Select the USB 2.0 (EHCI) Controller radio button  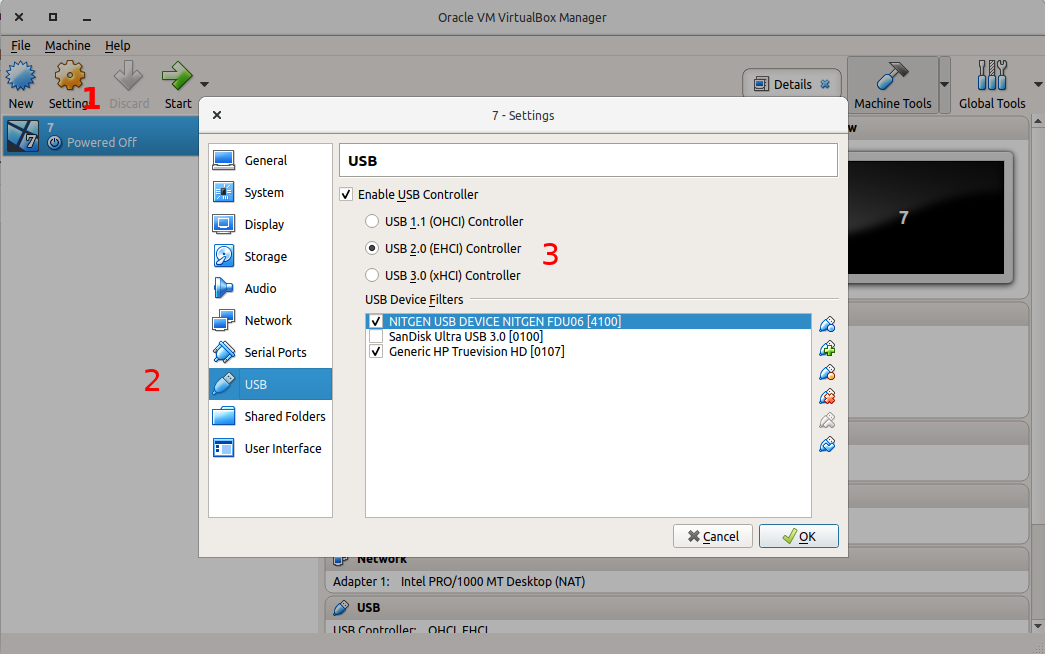click(x=372, y=249)
